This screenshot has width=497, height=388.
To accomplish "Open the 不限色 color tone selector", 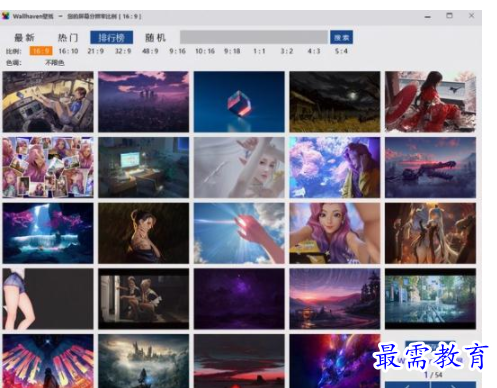I will (x=55, y=62).
